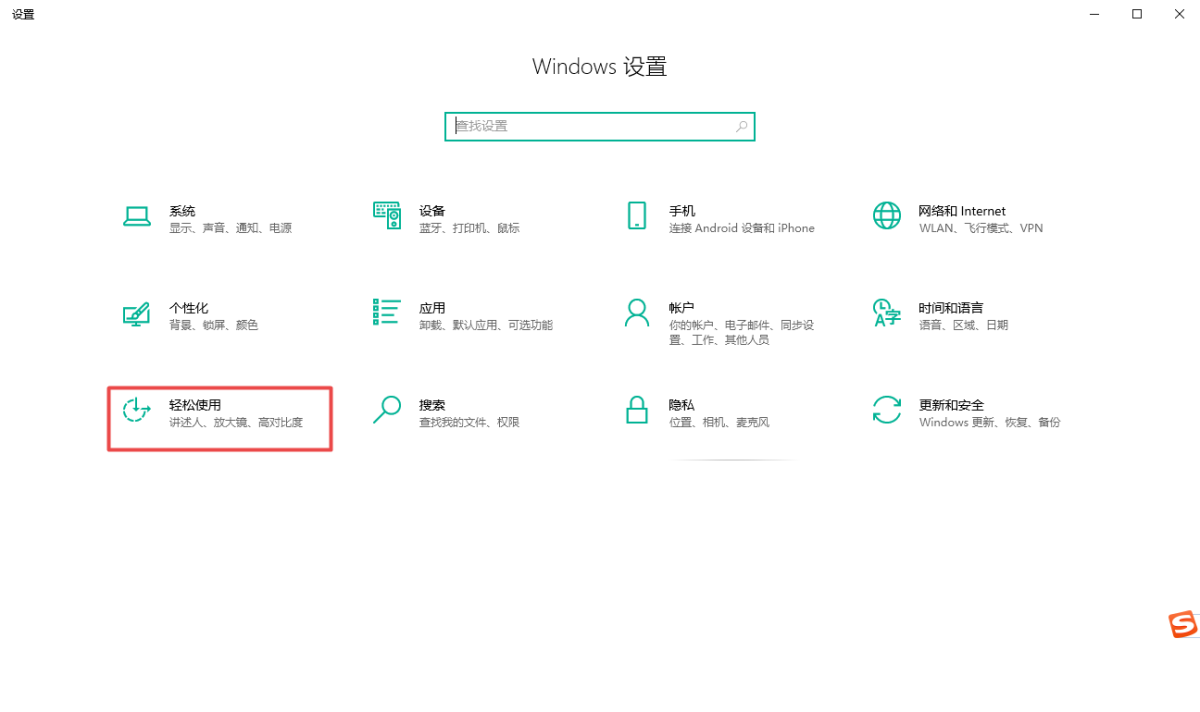Click the 语音、区域、日期 description
This screenshot has width=1200, height=712.
point(963,325)
